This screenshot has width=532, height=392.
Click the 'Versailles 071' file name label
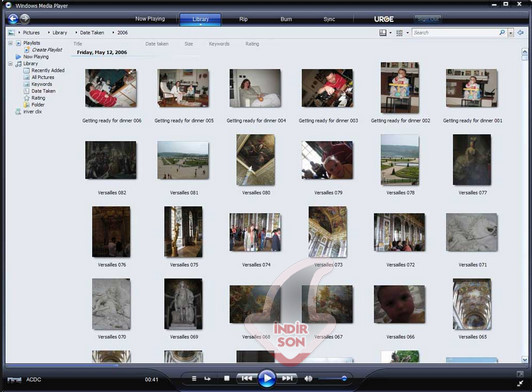click(472, 265)
